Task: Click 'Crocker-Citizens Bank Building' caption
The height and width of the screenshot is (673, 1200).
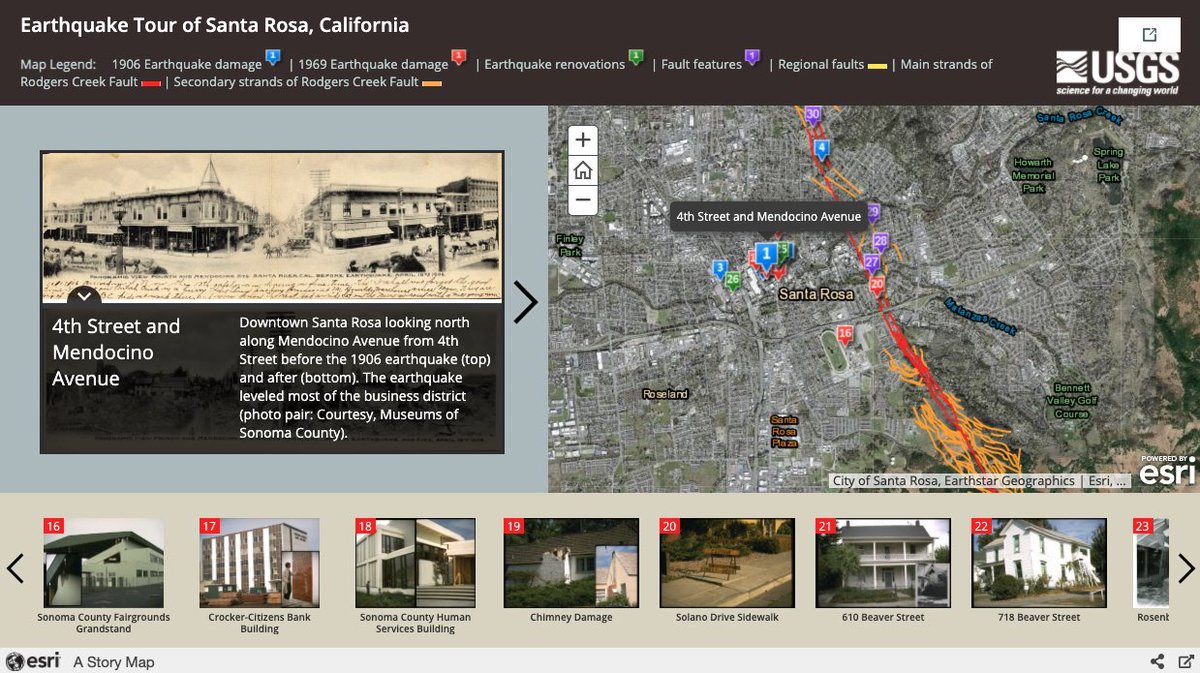Action: click(260, 623)
